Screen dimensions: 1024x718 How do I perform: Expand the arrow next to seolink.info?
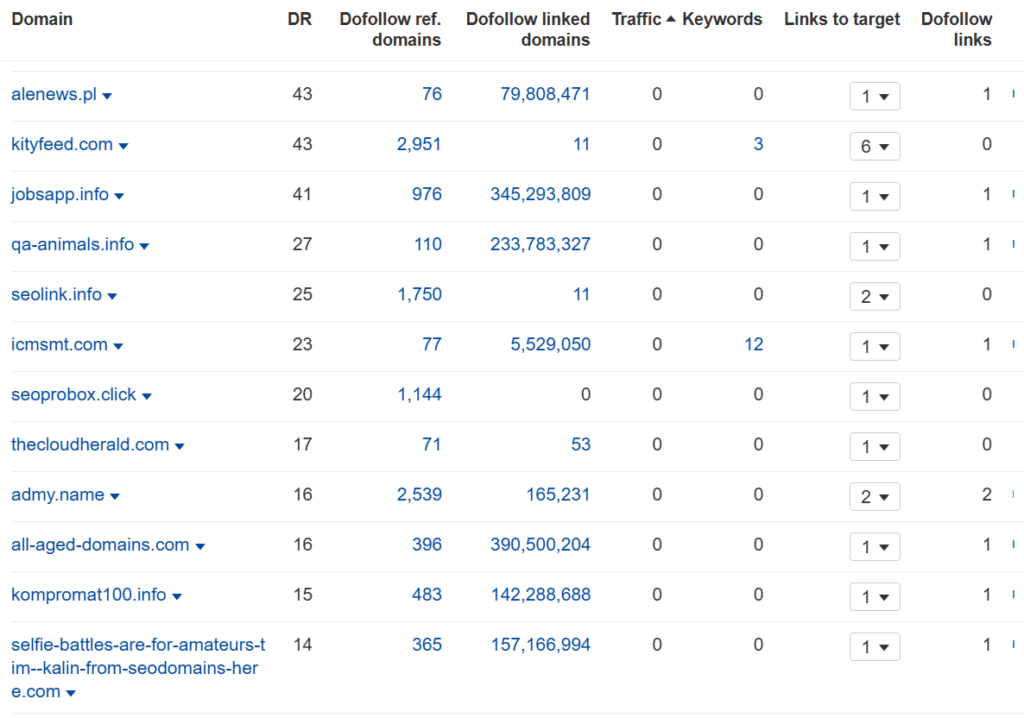112,297
